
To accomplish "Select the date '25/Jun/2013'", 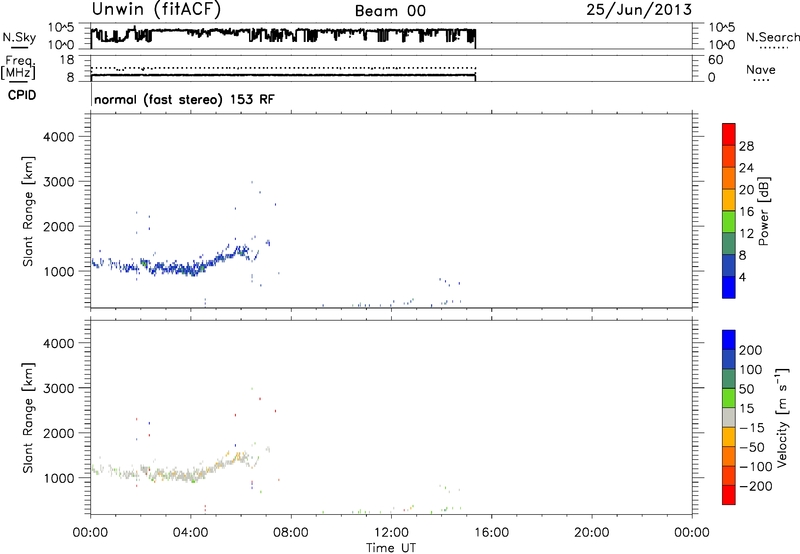I will 639,10.
